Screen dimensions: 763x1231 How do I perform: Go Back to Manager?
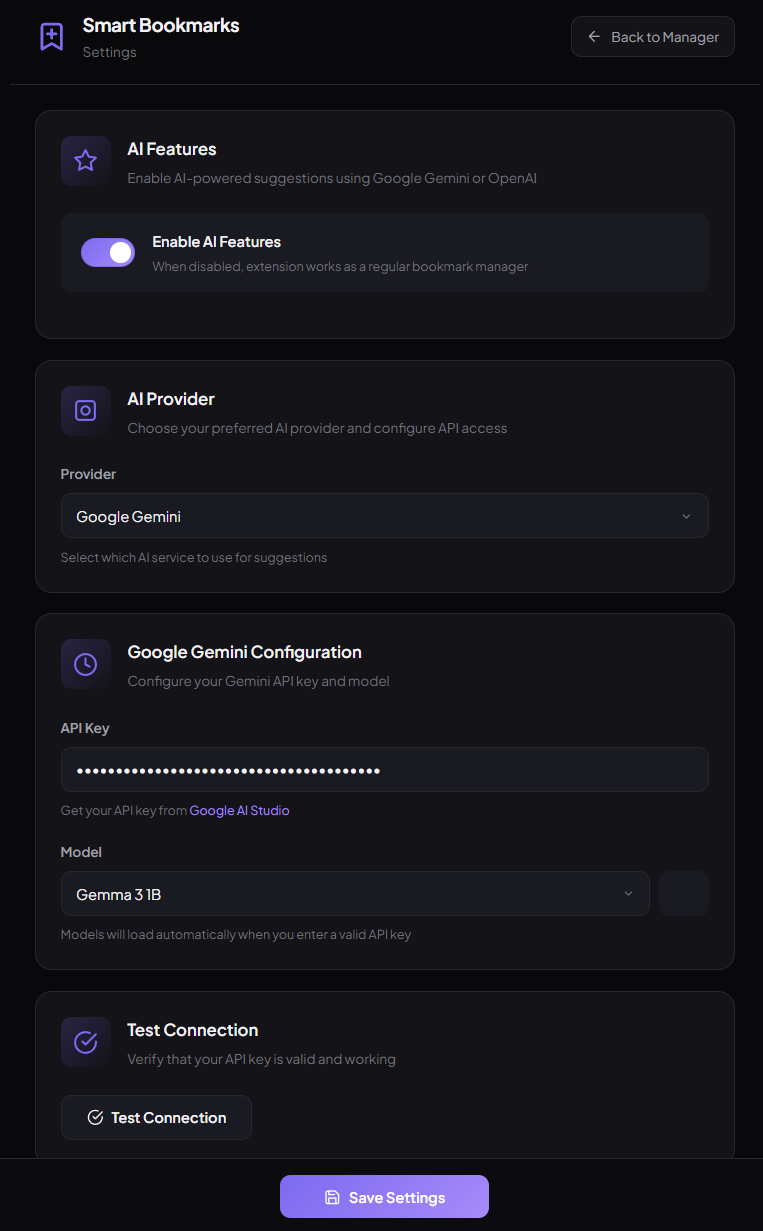pos(653,37)
